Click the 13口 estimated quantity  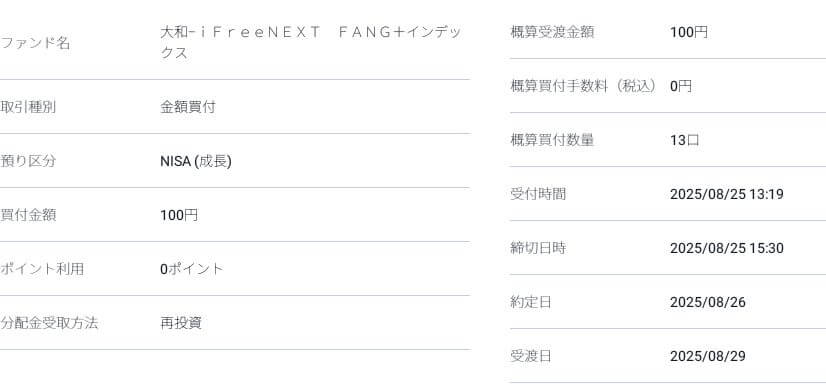(684, 140)
